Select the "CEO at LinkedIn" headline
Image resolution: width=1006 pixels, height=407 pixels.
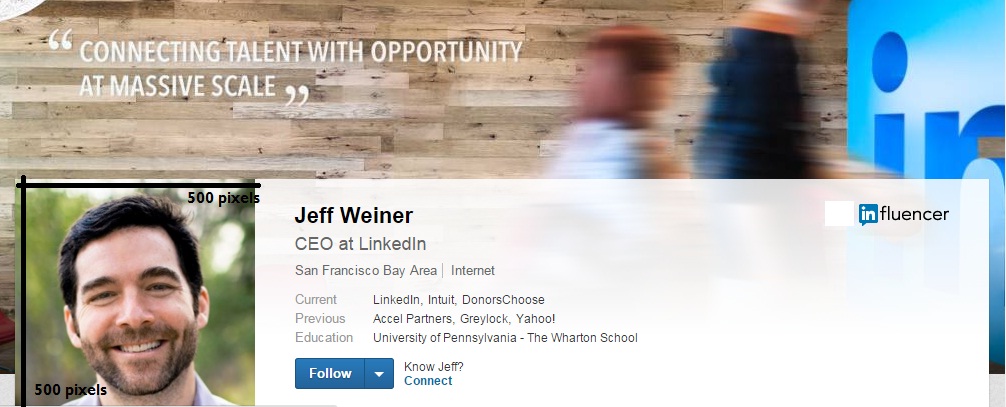point(361,243)
